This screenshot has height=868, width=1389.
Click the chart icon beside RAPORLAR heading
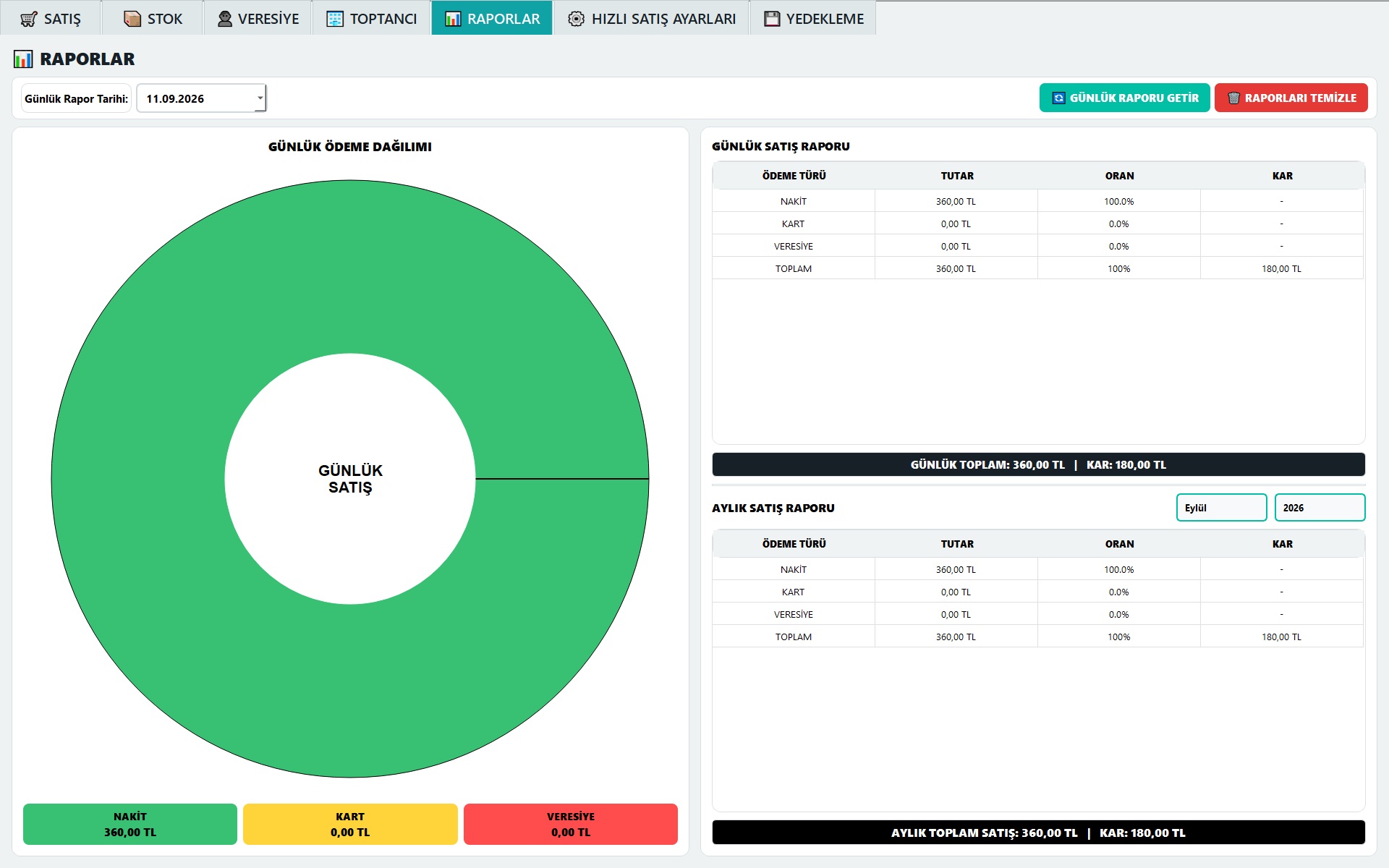[x=23, y=59]
